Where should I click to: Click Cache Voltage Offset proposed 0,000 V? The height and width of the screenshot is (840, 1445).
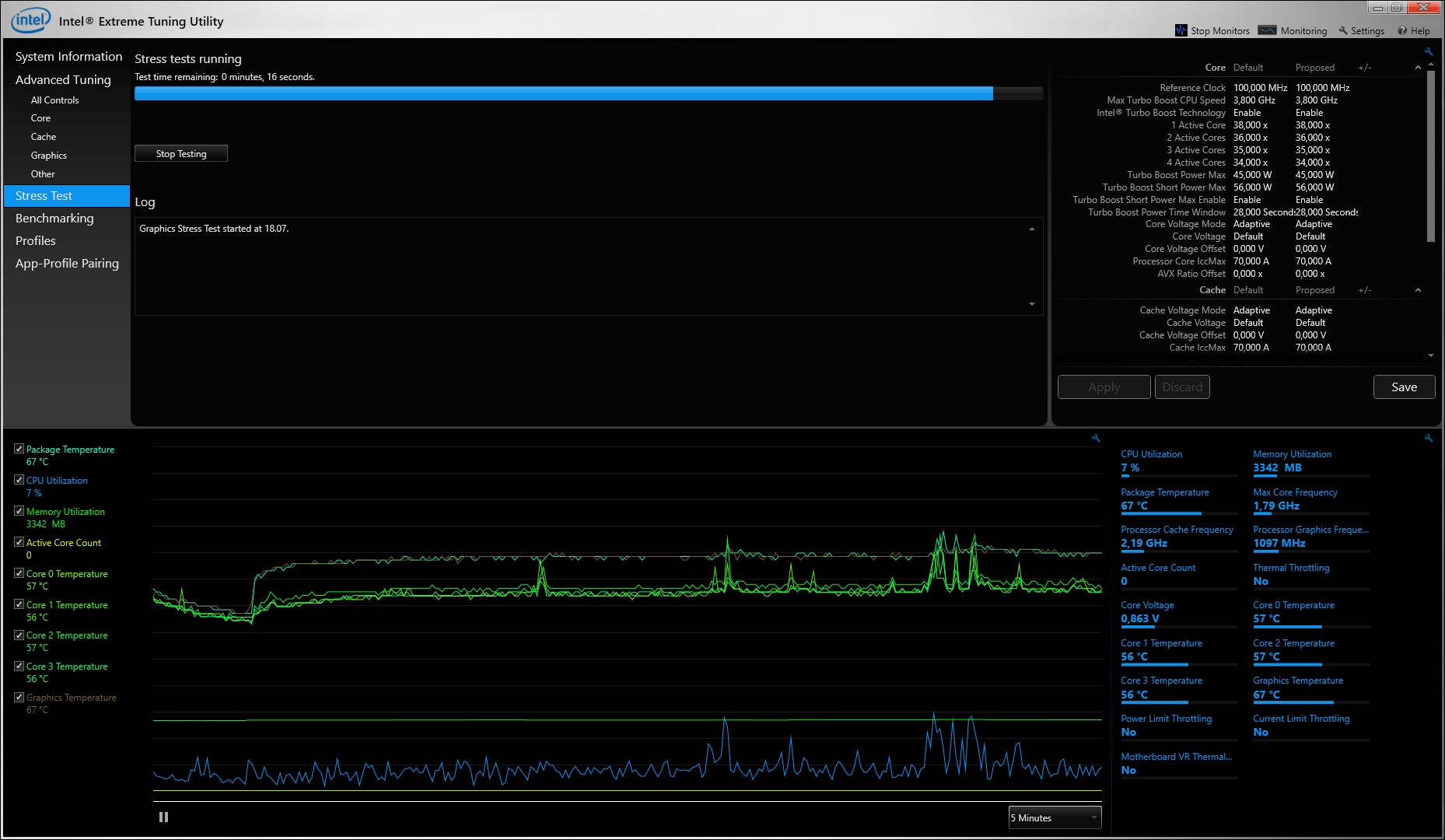(1311, 335)
